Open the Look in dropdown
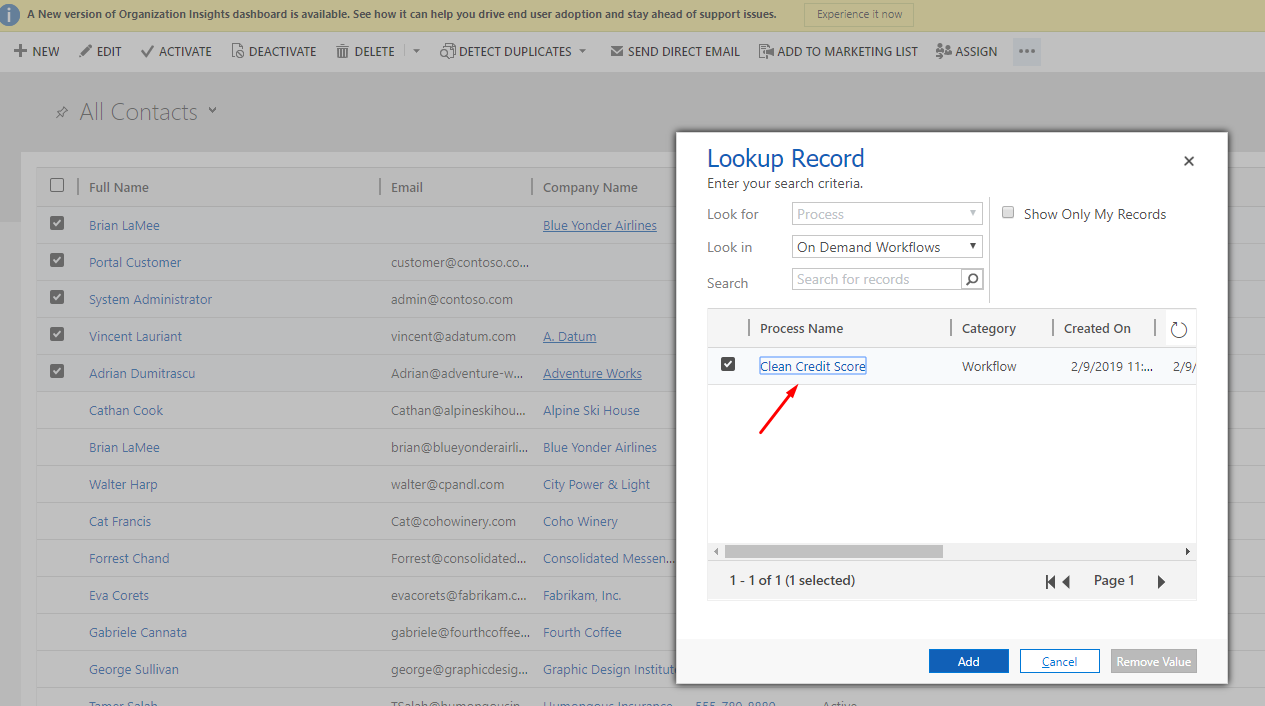Image resolution: width=1265 pixels, height=706 pixels. pos(887,247)
